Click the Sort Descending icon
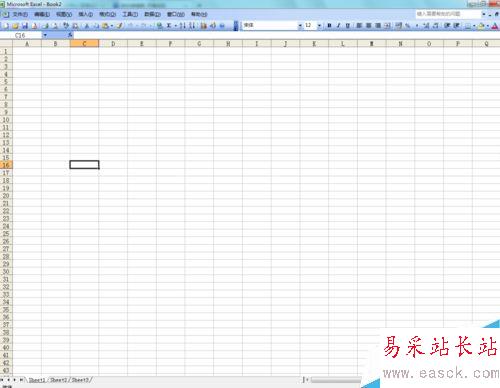Screen dimensions: 500x388 [x=192, y=26]
